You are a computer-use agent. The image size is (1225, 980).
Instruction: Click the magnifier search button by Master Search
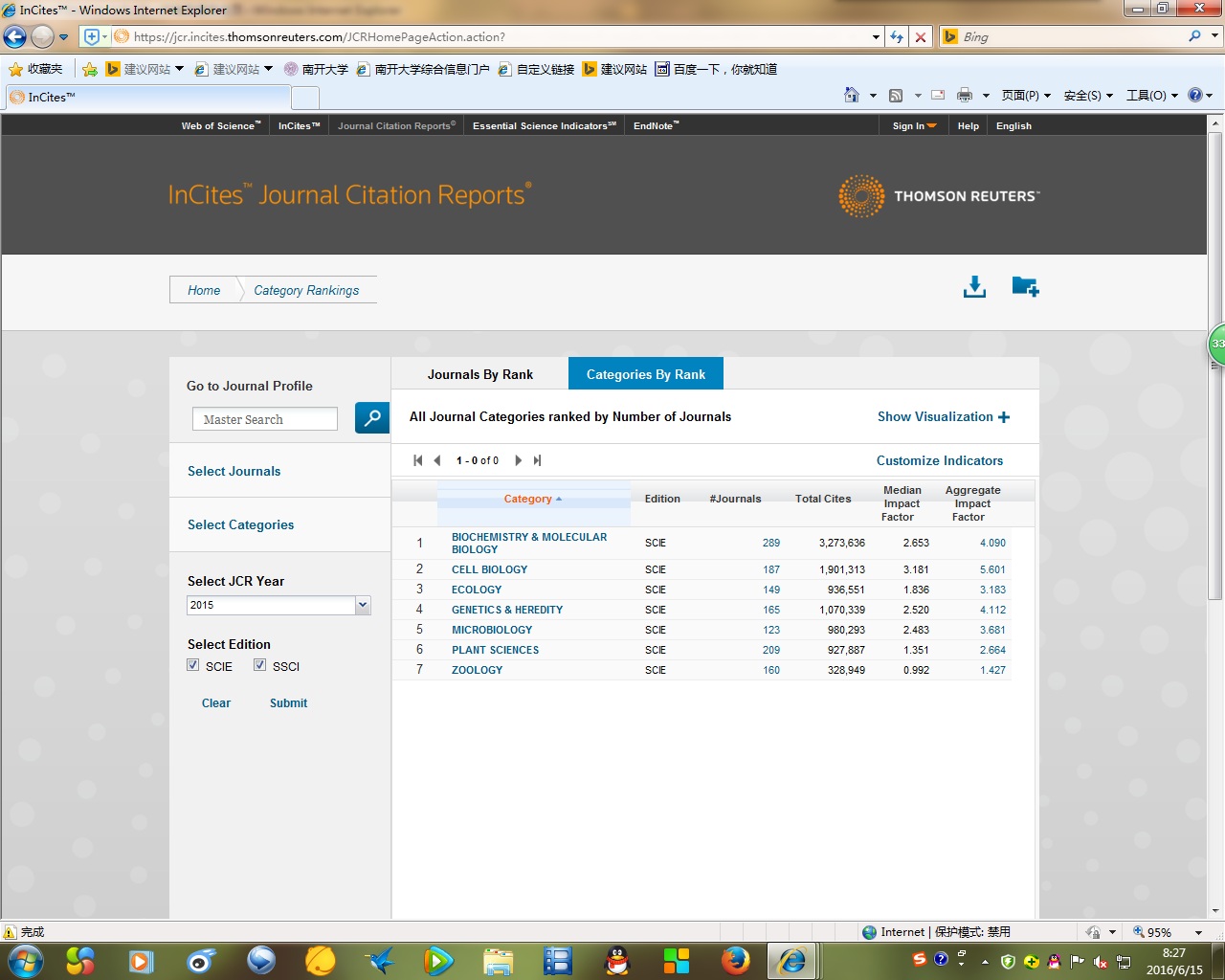coord(371,418)
